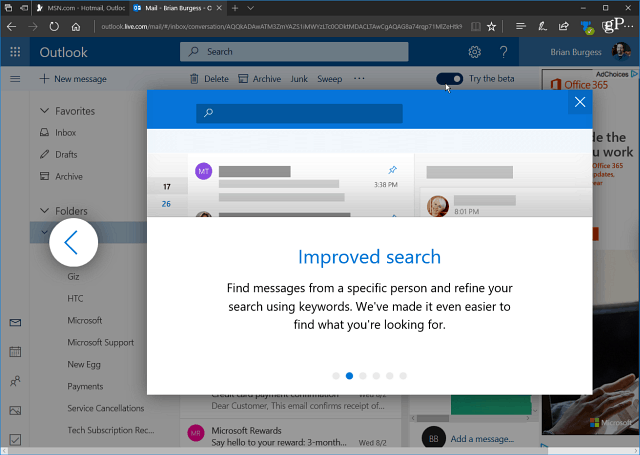Select the fifth carousel page dot
This screenshot has height=455, width=640.
pos(390,376)
